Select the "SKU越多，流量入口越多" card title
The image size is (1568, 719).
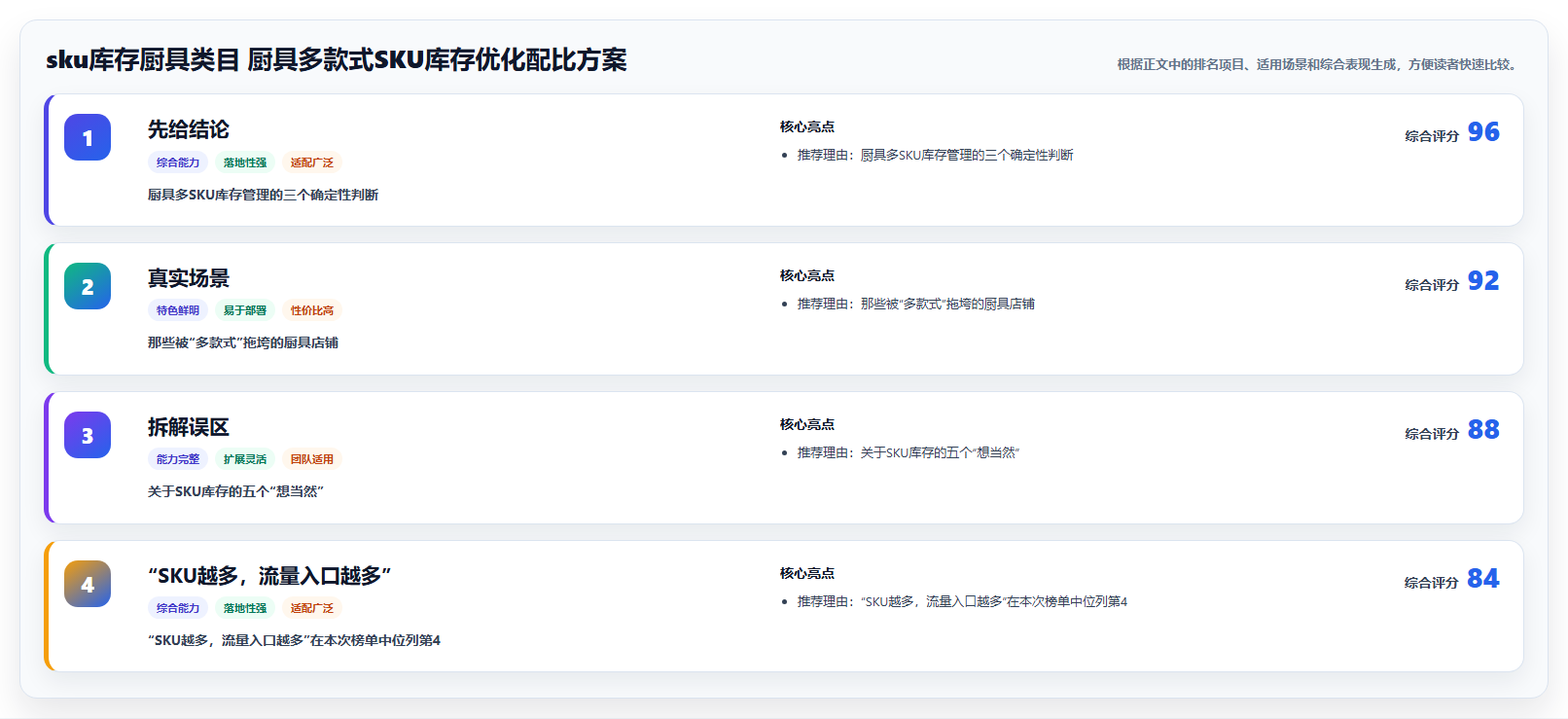(x=269, y=576)
